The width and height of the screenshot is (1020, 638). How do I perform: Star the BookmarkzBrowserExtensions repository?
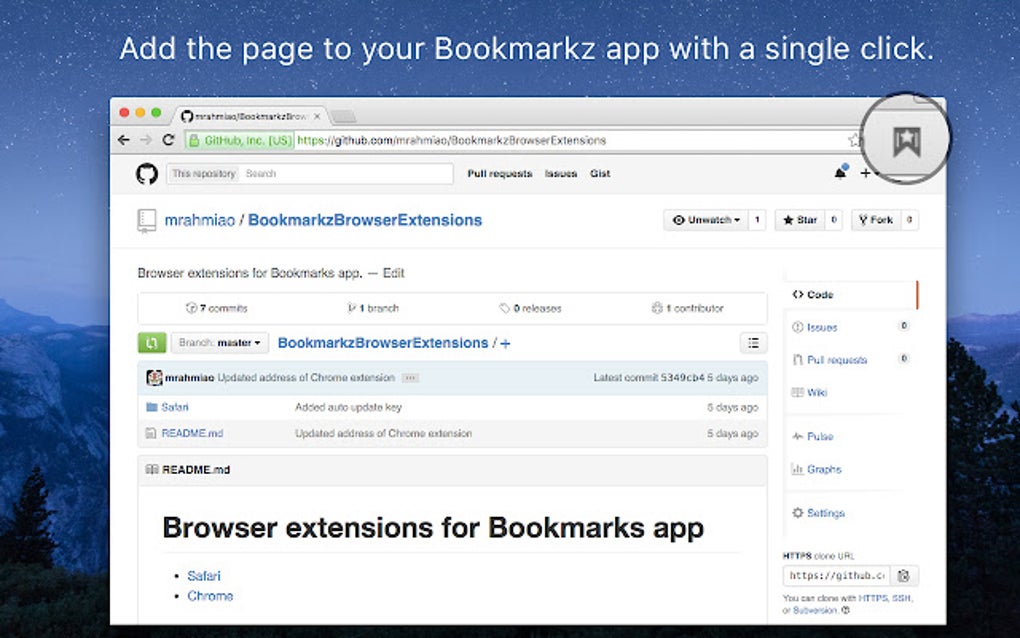click(x=806, y=219)
